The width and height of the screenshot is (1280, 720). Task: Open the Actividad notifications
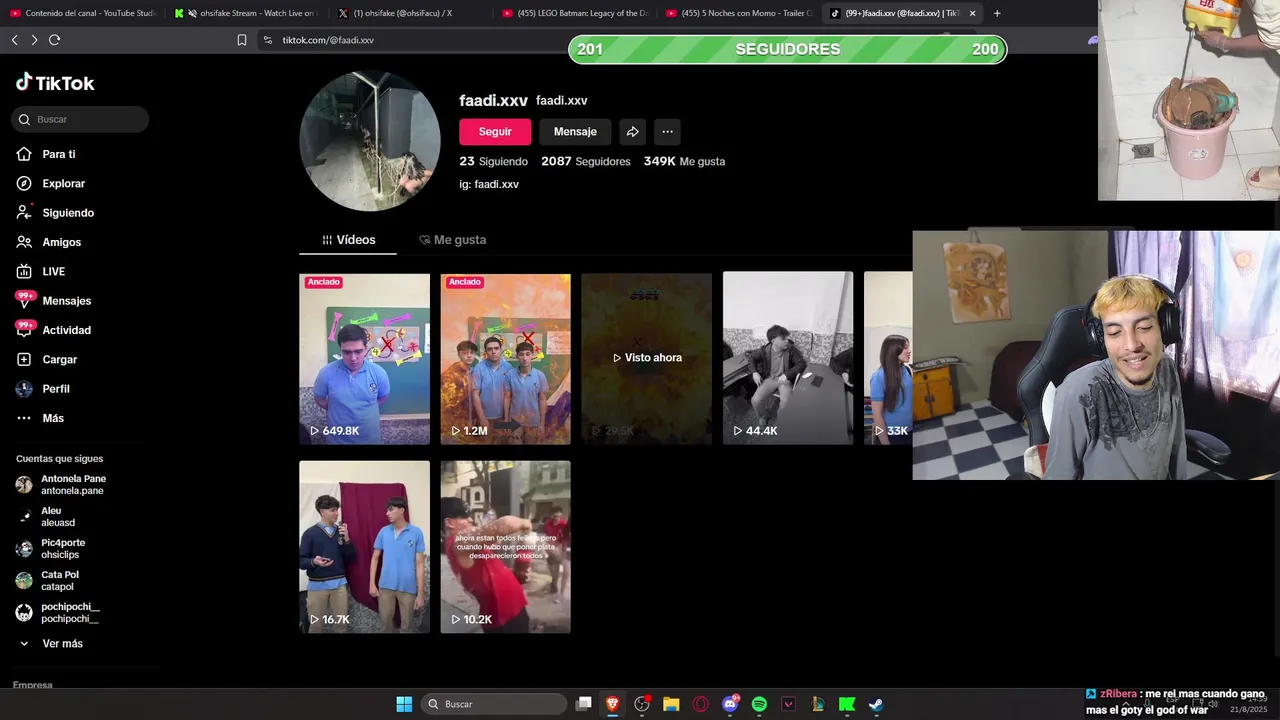pyautogui.click(x=54, y=330)
